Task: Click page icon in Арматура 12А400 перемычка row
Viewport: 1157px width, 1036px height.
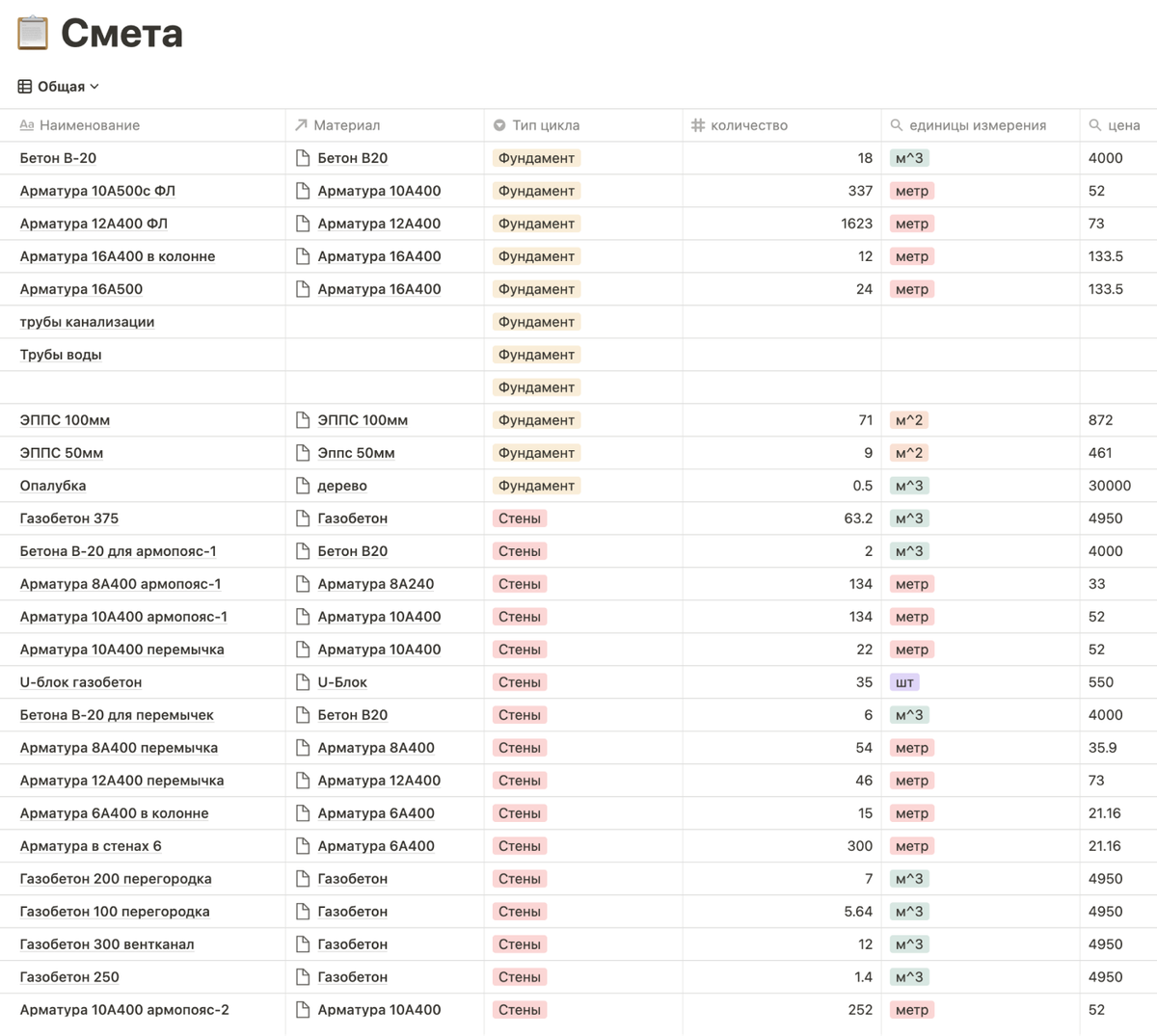Action: tap(303, 781)
